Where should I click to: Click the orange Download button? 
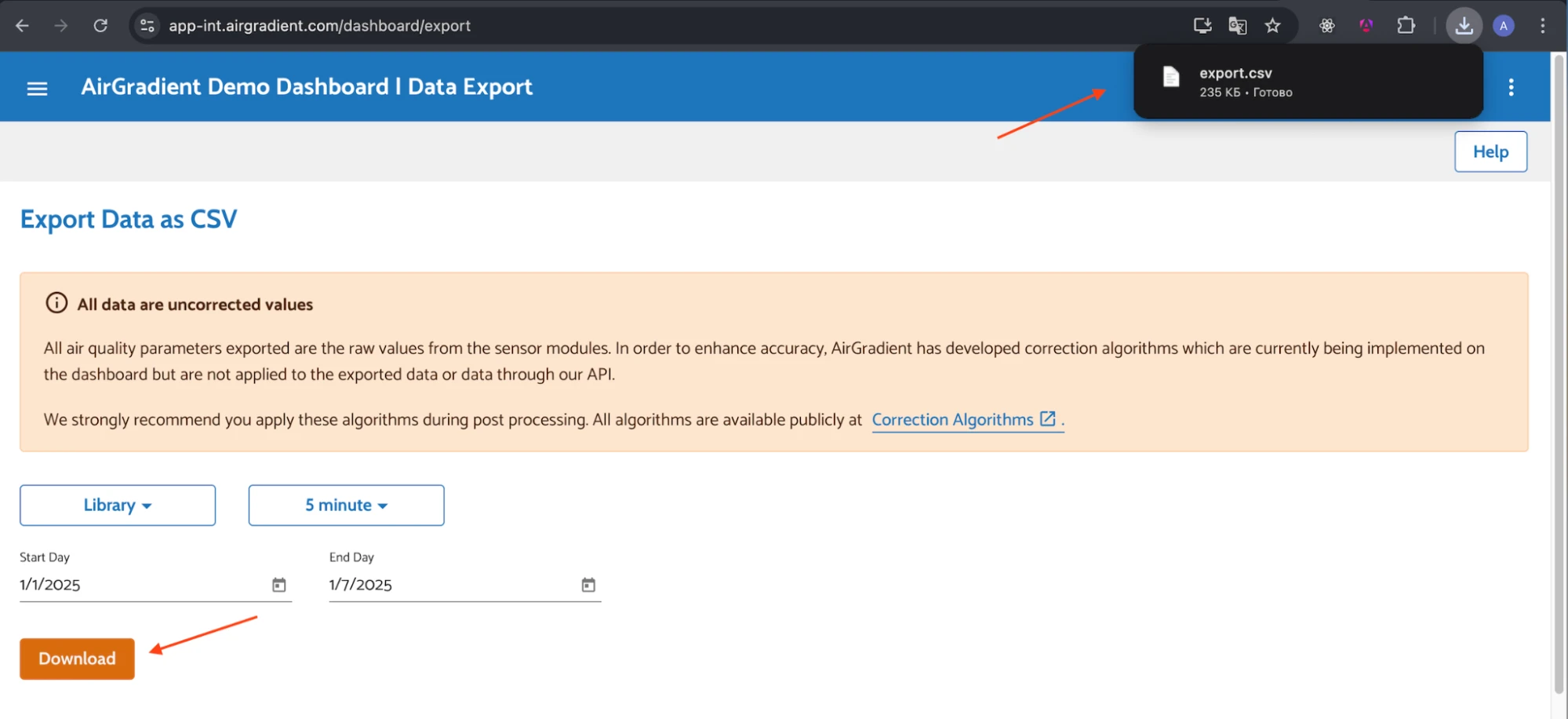[x=77, y=659]
